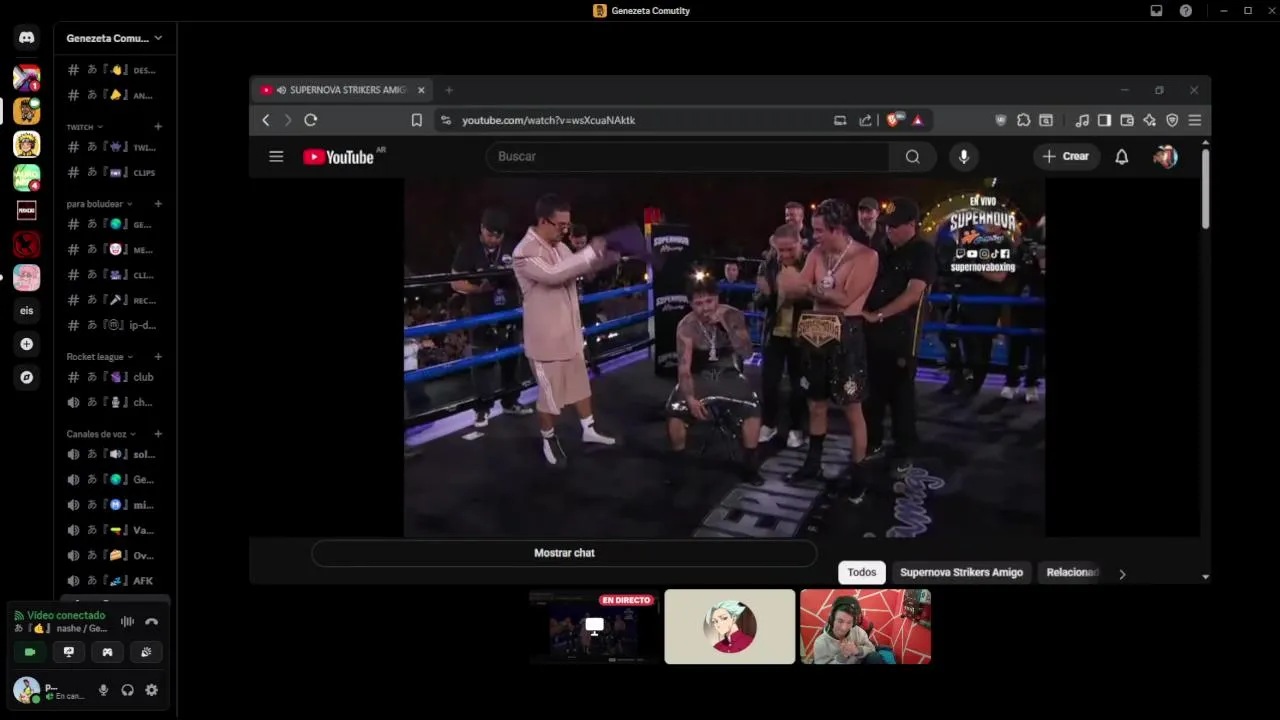
Task: Open voice noise suppression waveform icon
Action: [127, 621]
